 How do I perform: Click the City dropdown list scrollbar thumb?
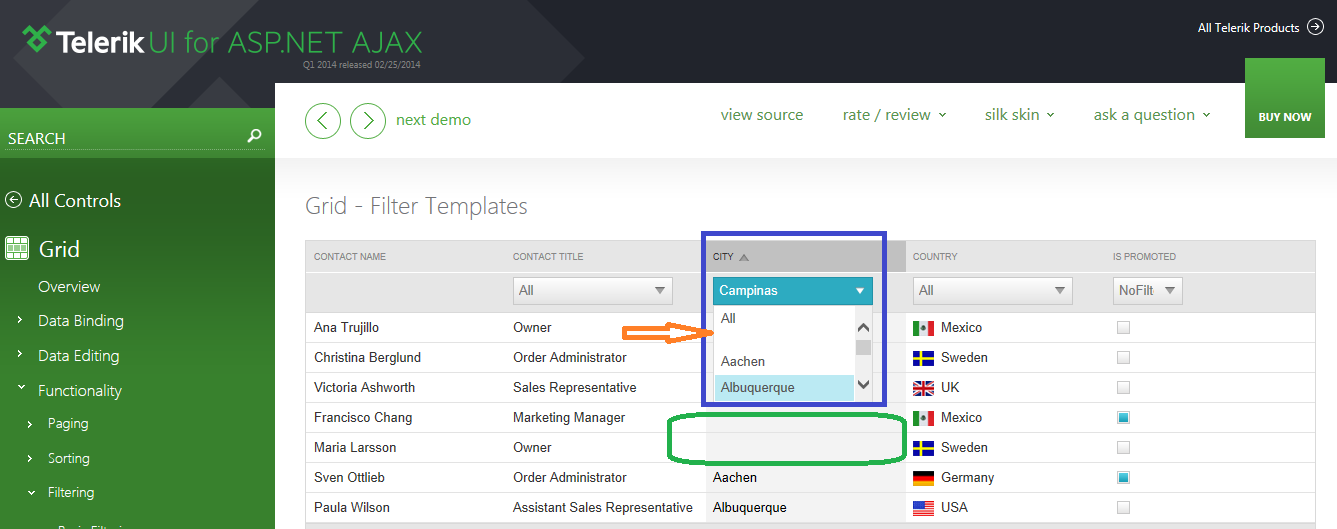click(864, 348)
